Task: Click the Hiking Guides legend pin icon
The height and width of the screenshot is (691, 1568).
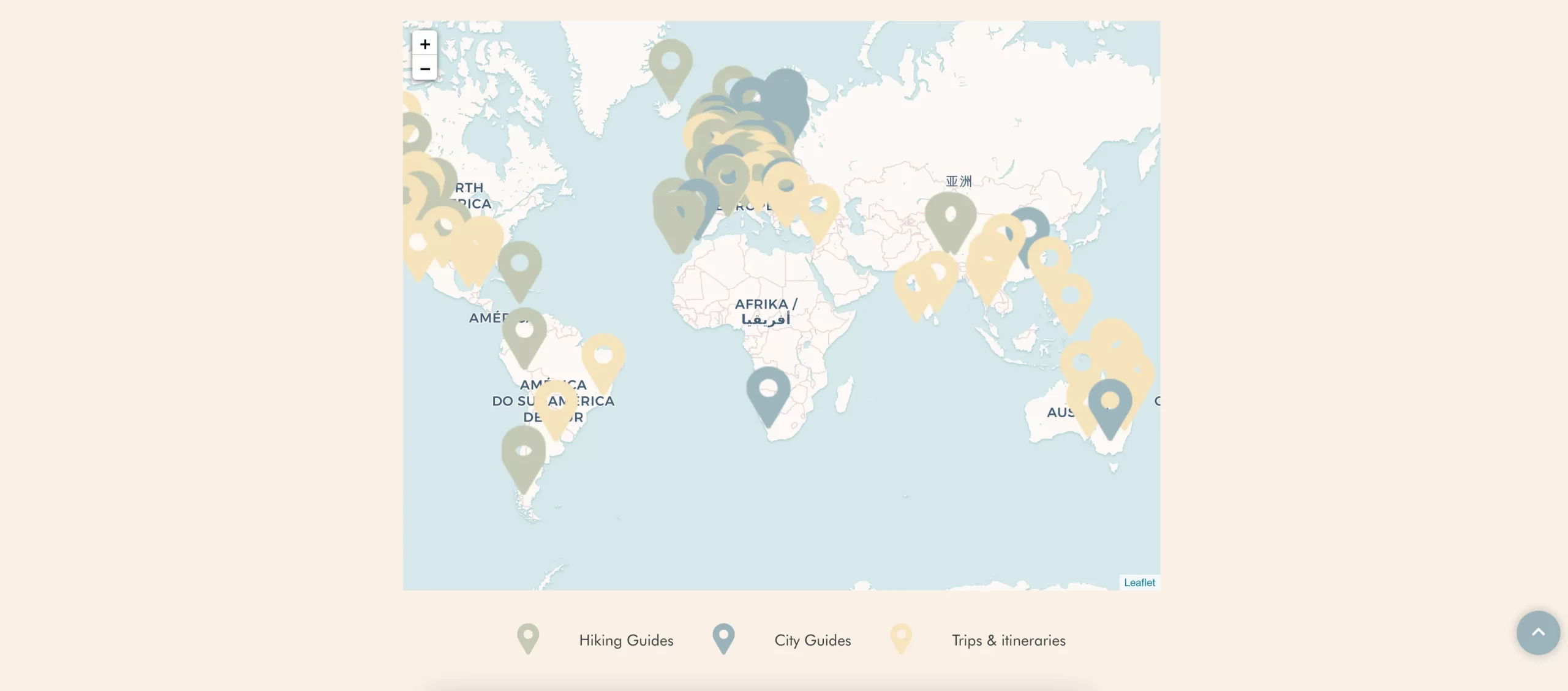Action: pos(527,638)
